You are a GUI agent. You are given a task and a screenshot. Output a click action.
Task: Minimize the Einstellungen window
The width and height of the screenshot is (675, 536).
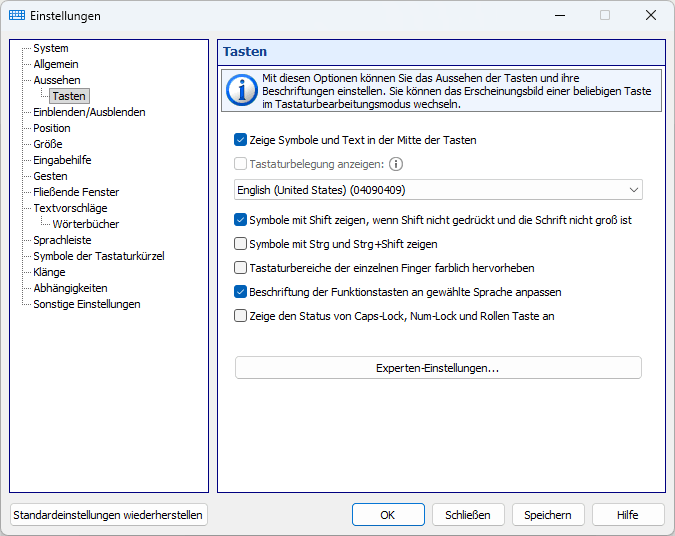pos(560,15)
